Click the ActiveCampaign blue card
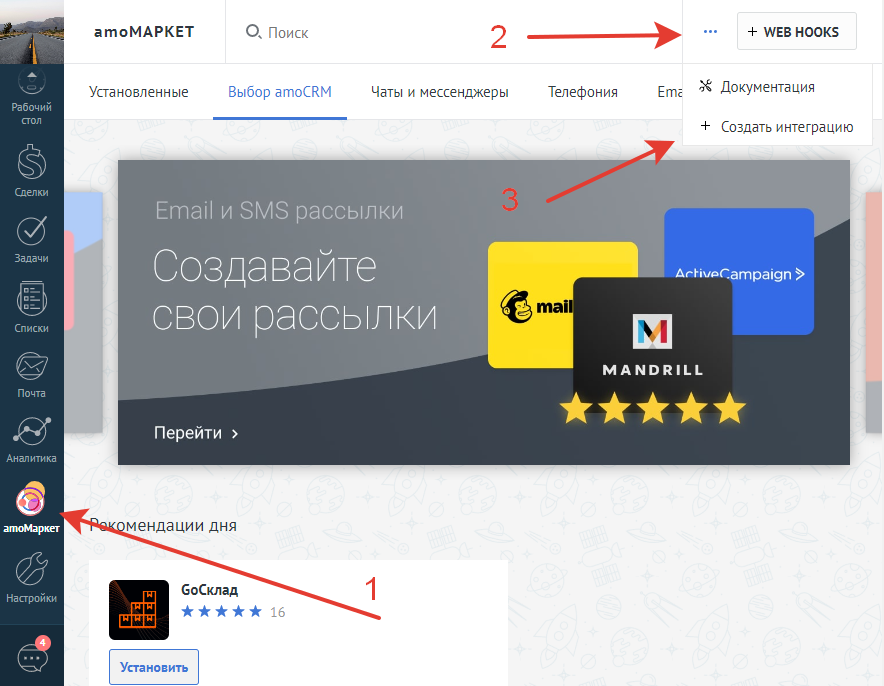 (739, 272)
